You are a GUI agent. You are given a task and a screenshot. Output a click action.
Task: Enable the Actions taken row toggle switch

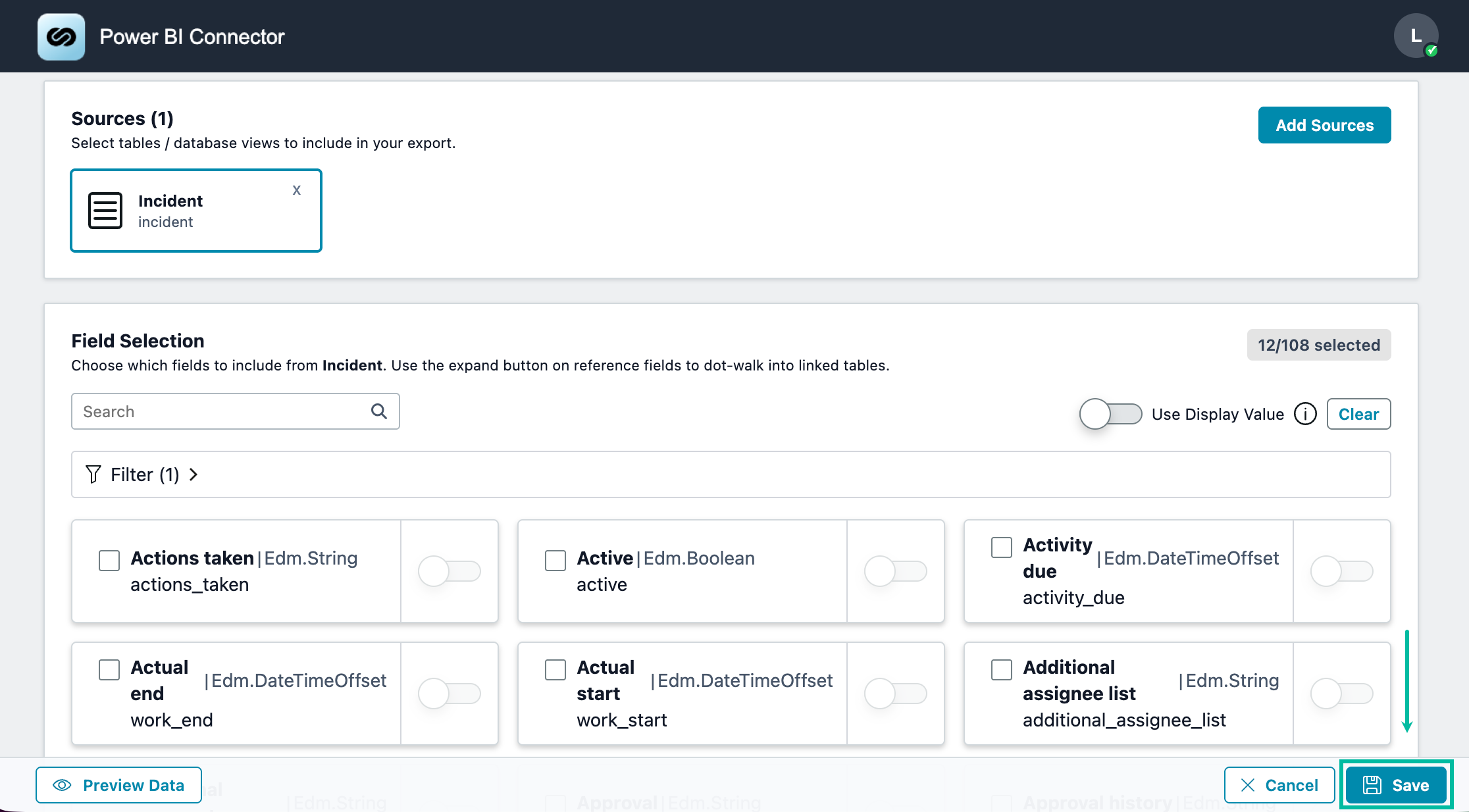click(x=450, y=571)
